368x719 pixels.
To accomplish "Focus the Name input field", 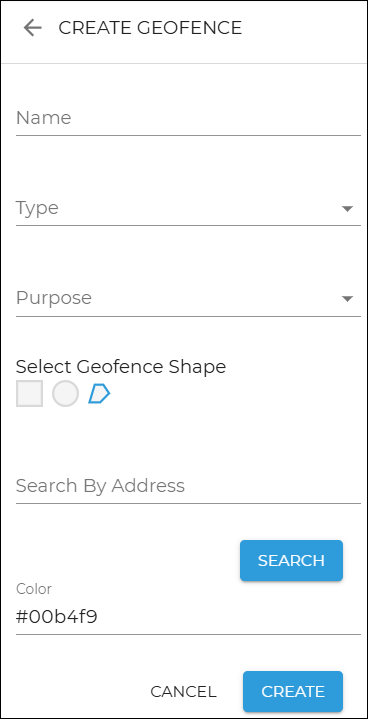I will click(x=188, y=119).
